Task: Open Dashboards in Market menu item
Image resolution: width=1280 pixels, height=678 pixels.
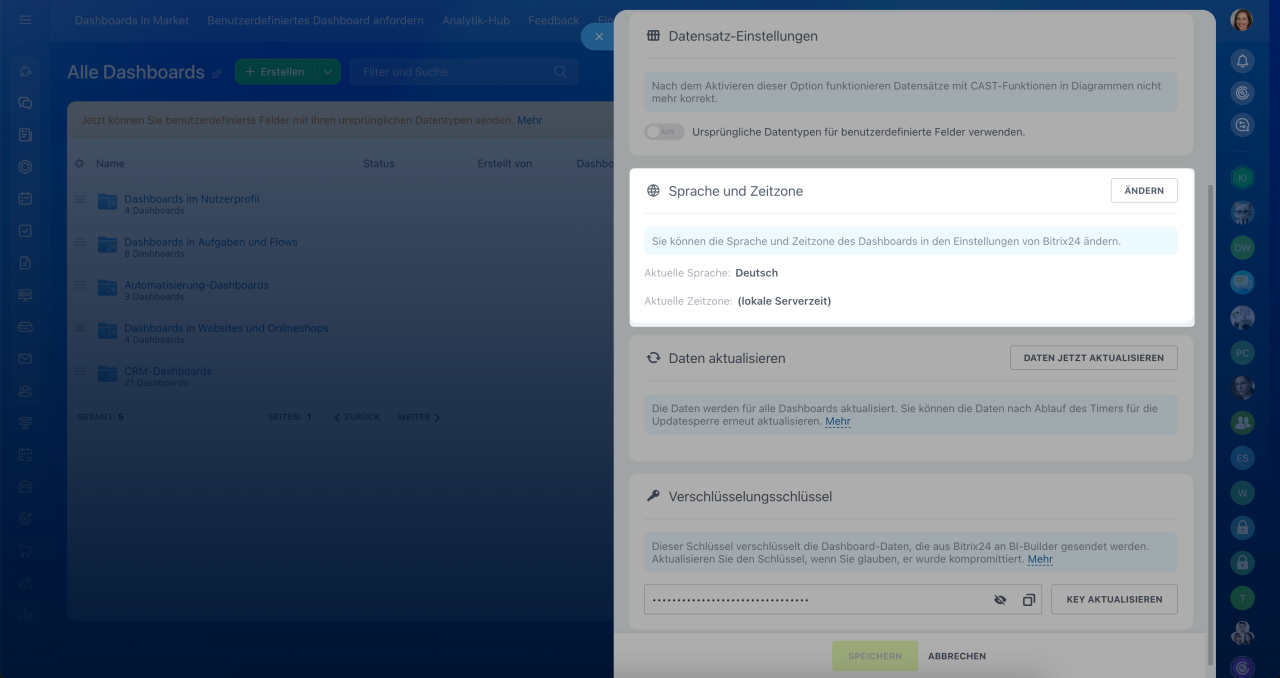Action: [x=132, y=20]
